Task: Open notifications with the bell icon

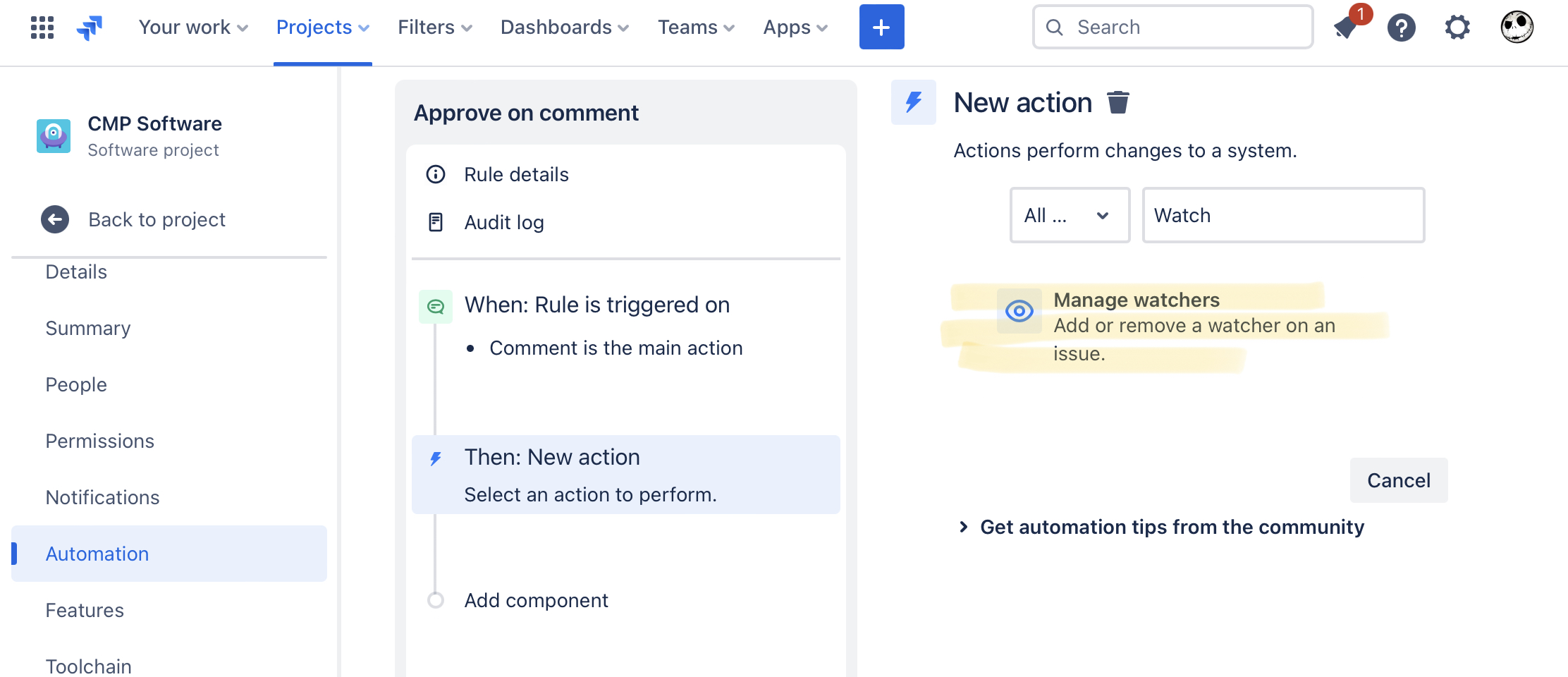Action: pyautogui.click(x=1345, y=28)
